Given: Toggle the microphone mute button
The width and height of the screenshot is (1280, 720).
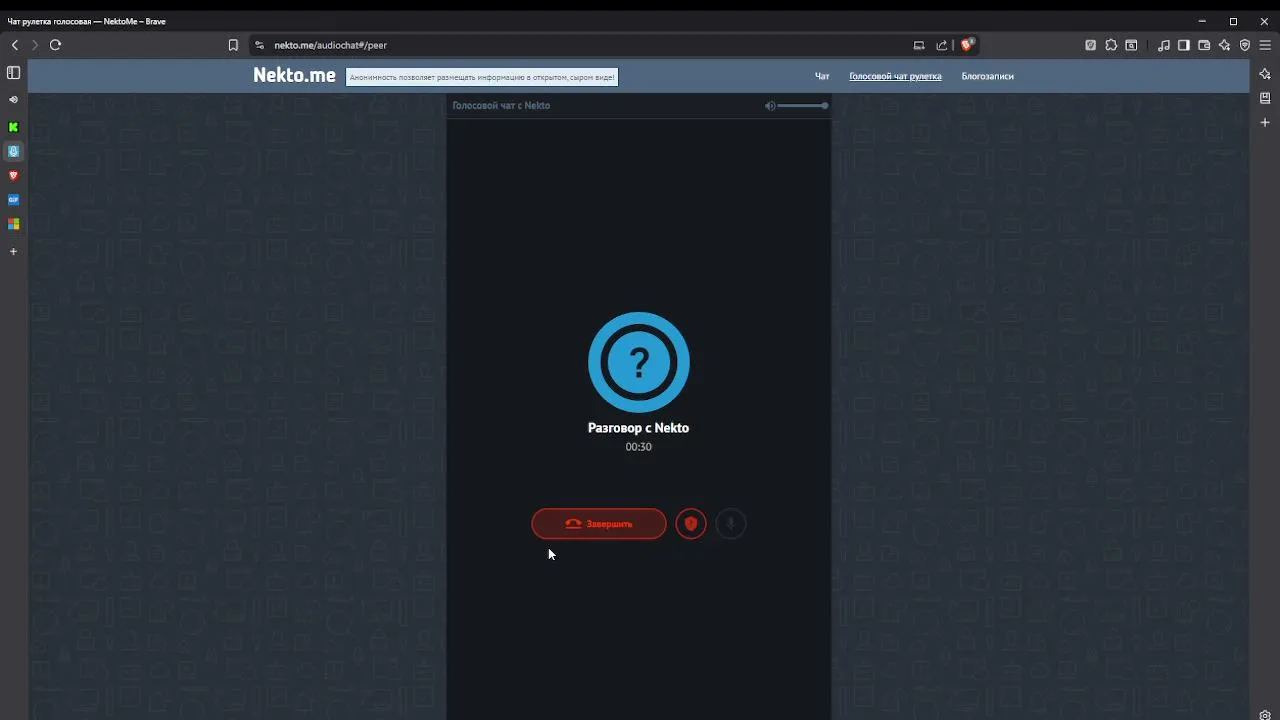Looking at the screenshot, I should tap(731, 524).
